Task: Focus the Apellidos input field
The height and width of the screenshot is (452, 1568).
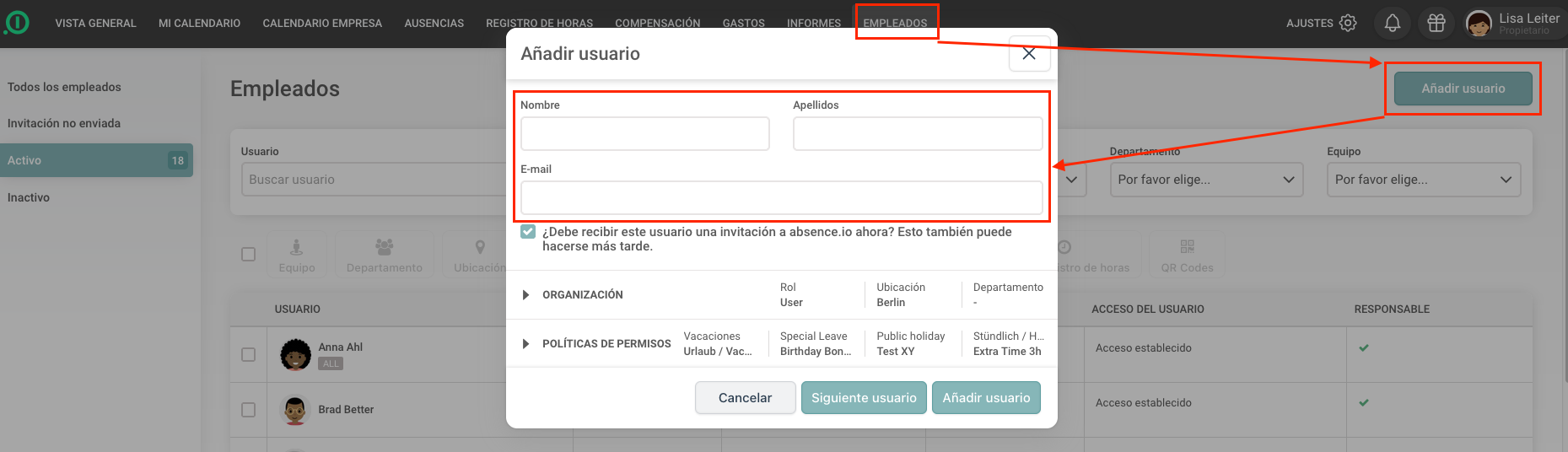Action: 918,133
